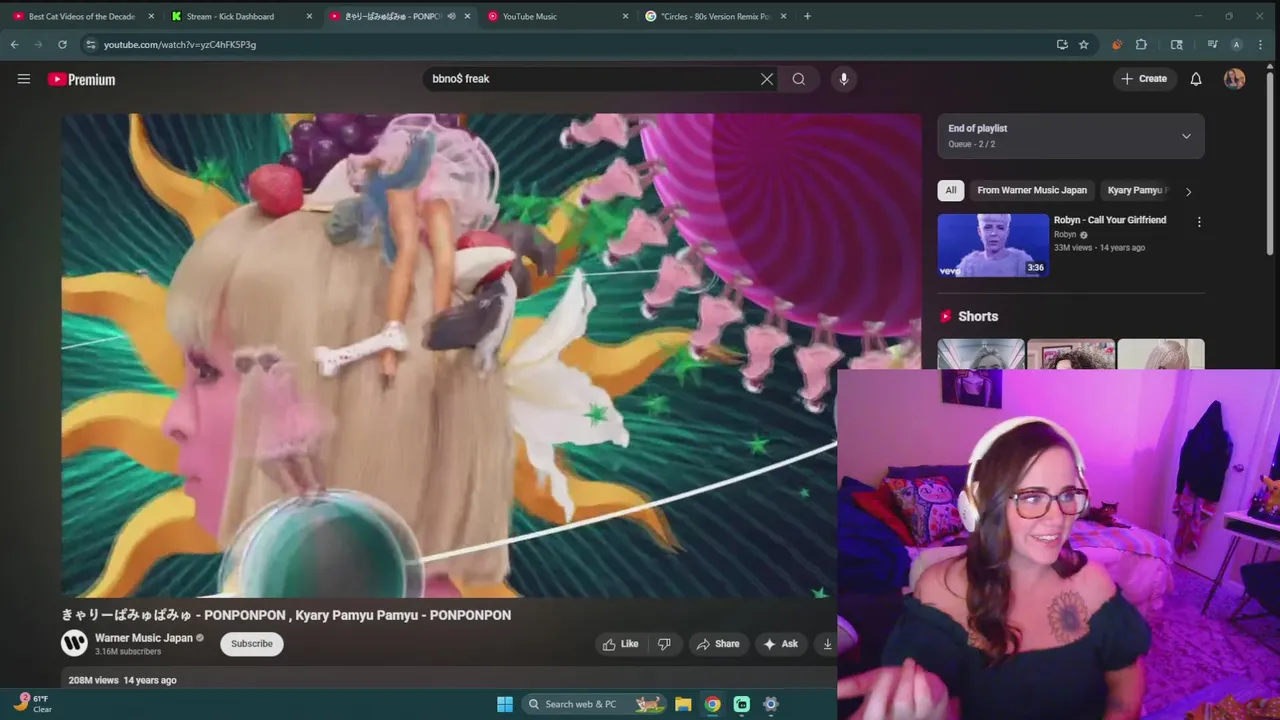Open the Chrome profile avatar

1237,44
